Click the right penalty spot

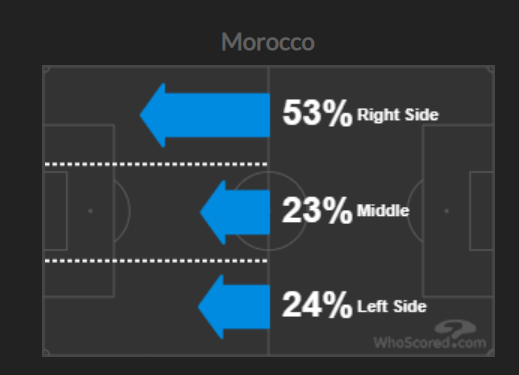pos(447,211)
